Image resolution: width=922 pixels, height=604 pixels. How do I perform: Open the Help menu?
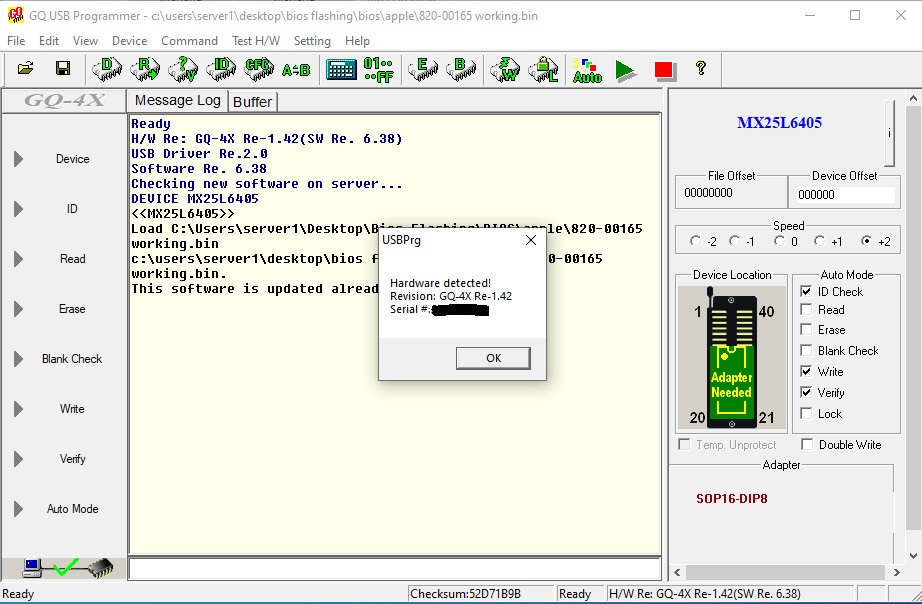tap(358, 41)
